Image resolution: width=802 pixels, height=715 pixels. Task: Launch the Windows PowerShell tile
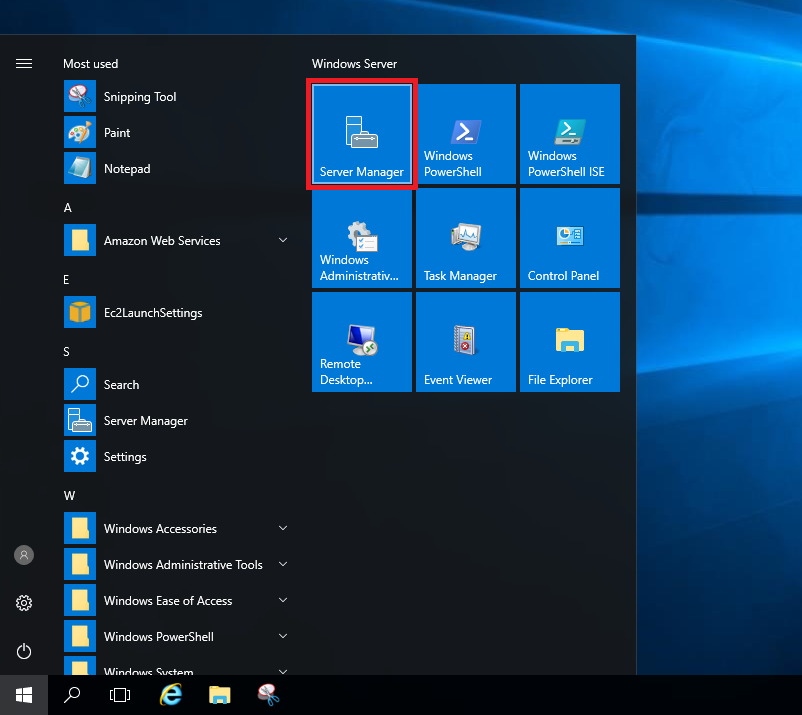point(465,134)
